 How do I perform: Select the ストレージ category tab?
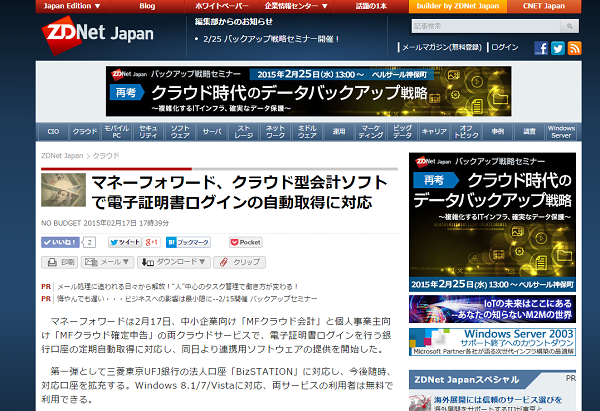click(244, 132)
